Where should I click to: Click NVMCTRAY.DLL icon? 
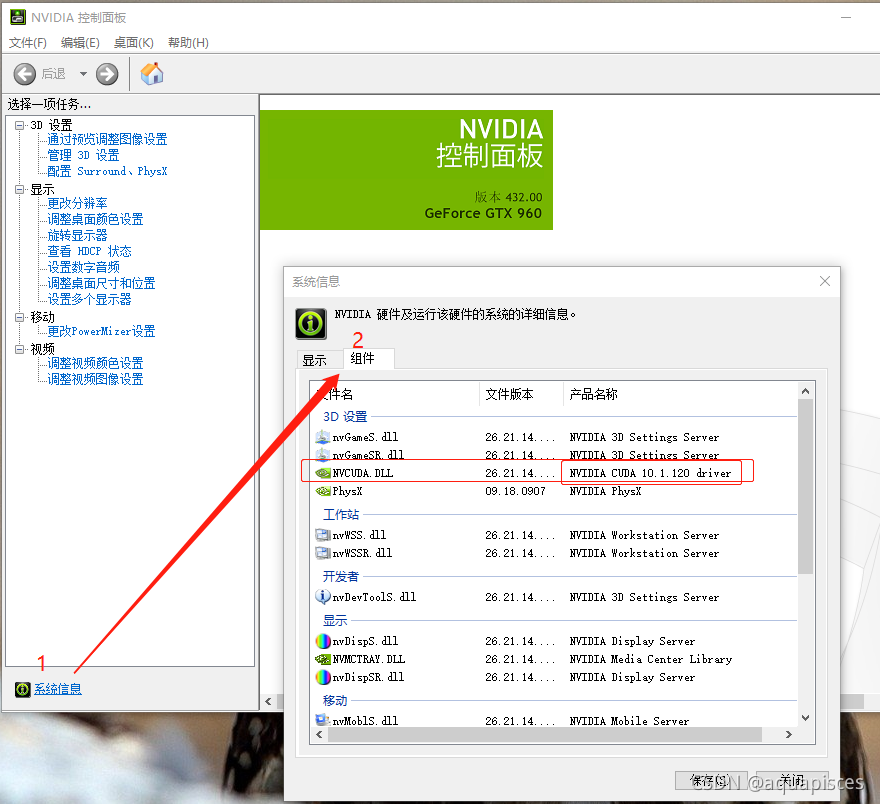point(323,659)
